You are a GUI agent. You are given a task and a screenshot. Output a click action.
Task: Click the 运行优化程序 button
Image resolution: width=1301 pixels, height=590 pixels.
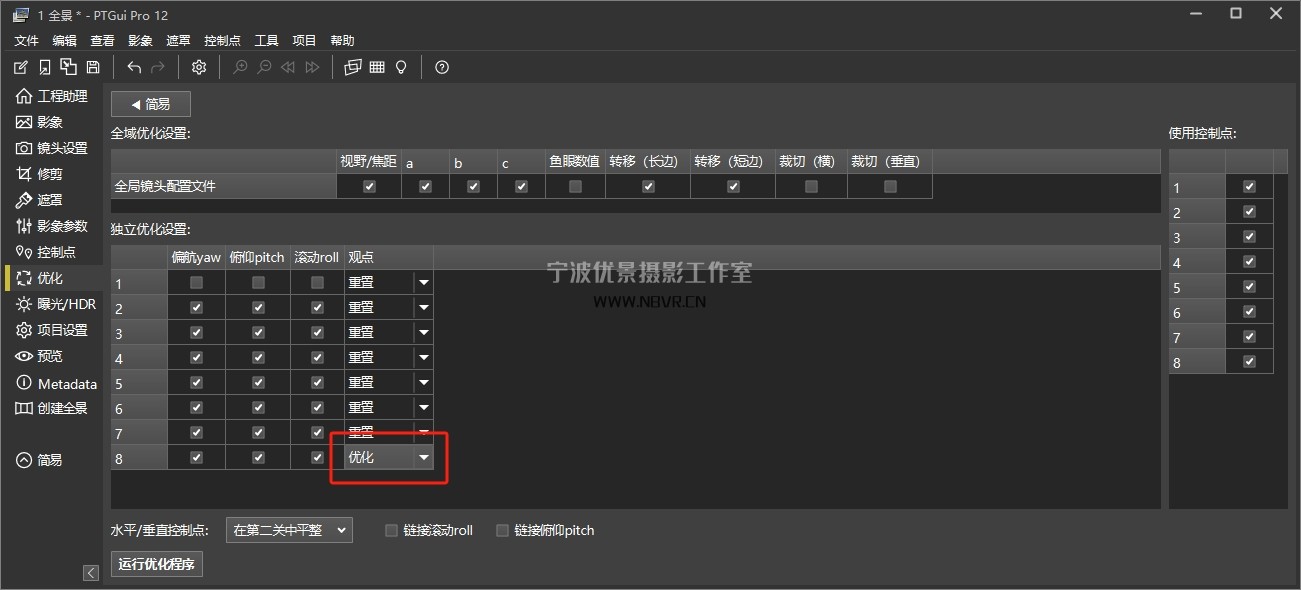[156, 563]
